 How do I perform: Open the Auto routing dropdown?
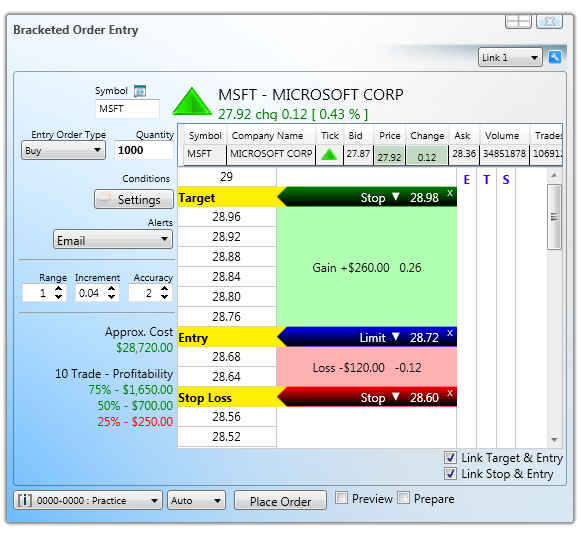coord(196,500)
